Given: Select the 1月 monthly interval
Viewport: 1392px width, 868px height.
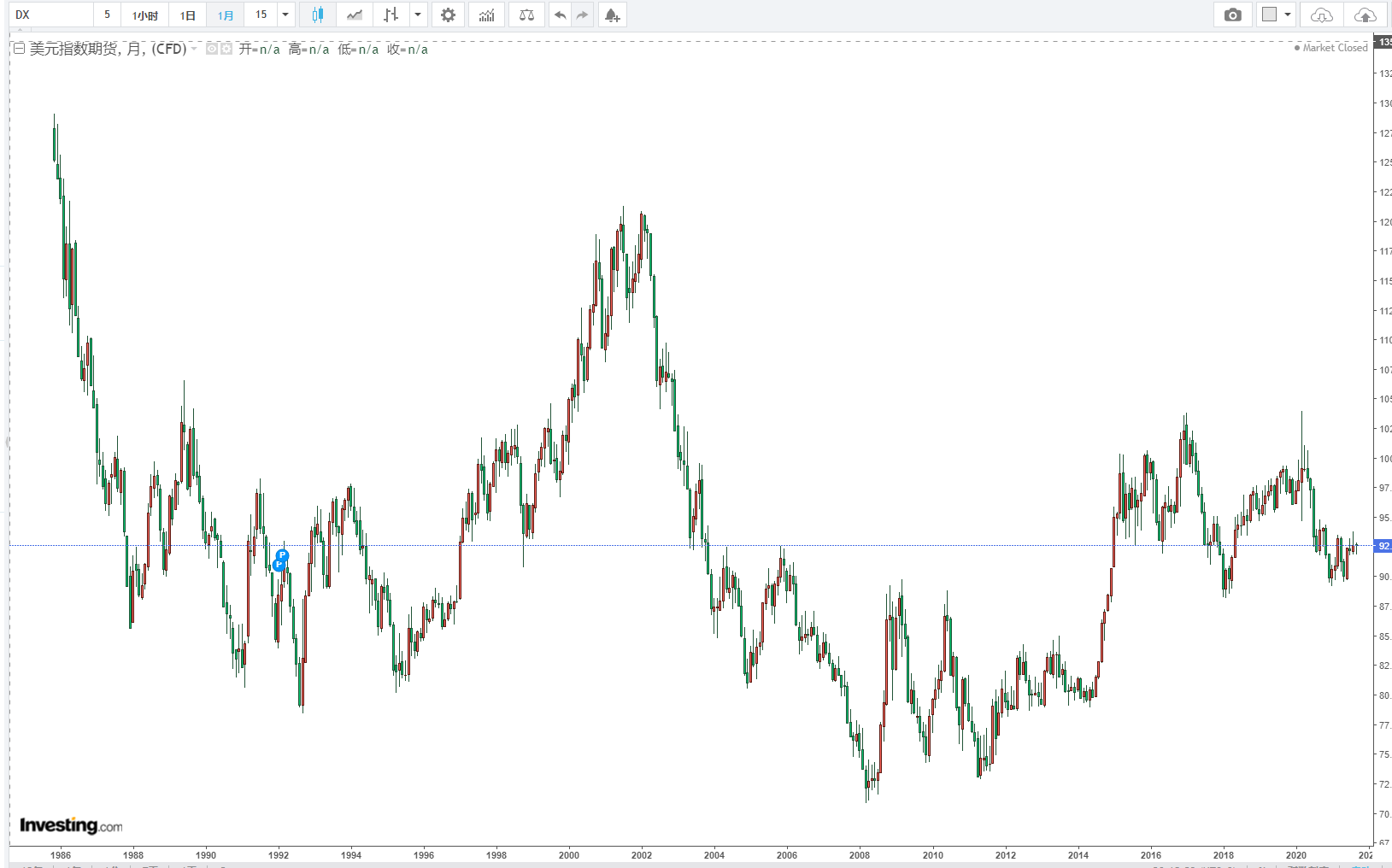Looking at the screenshot, I should pos(226,15).
